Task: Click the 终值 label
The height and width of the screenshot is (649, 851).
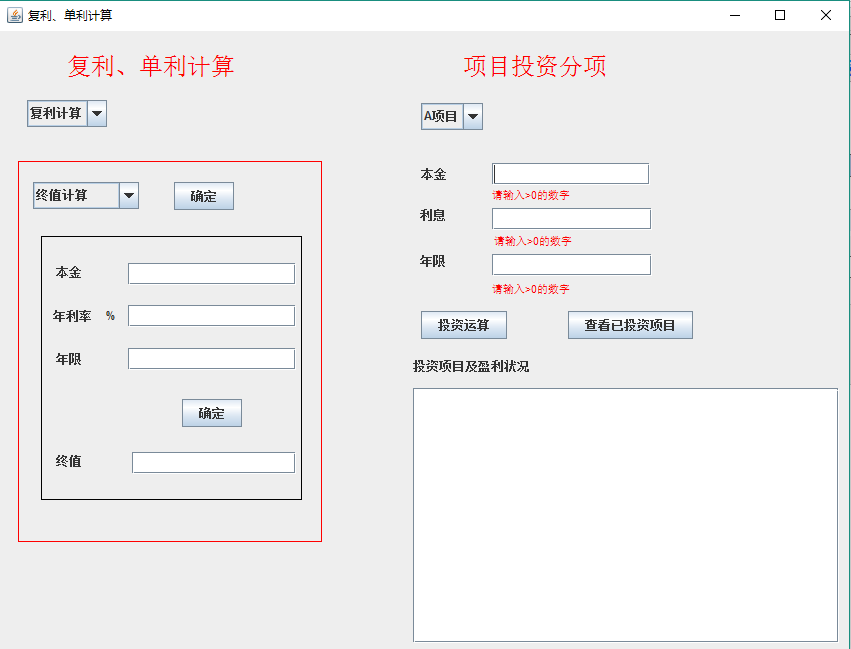Action: point(68,461)
